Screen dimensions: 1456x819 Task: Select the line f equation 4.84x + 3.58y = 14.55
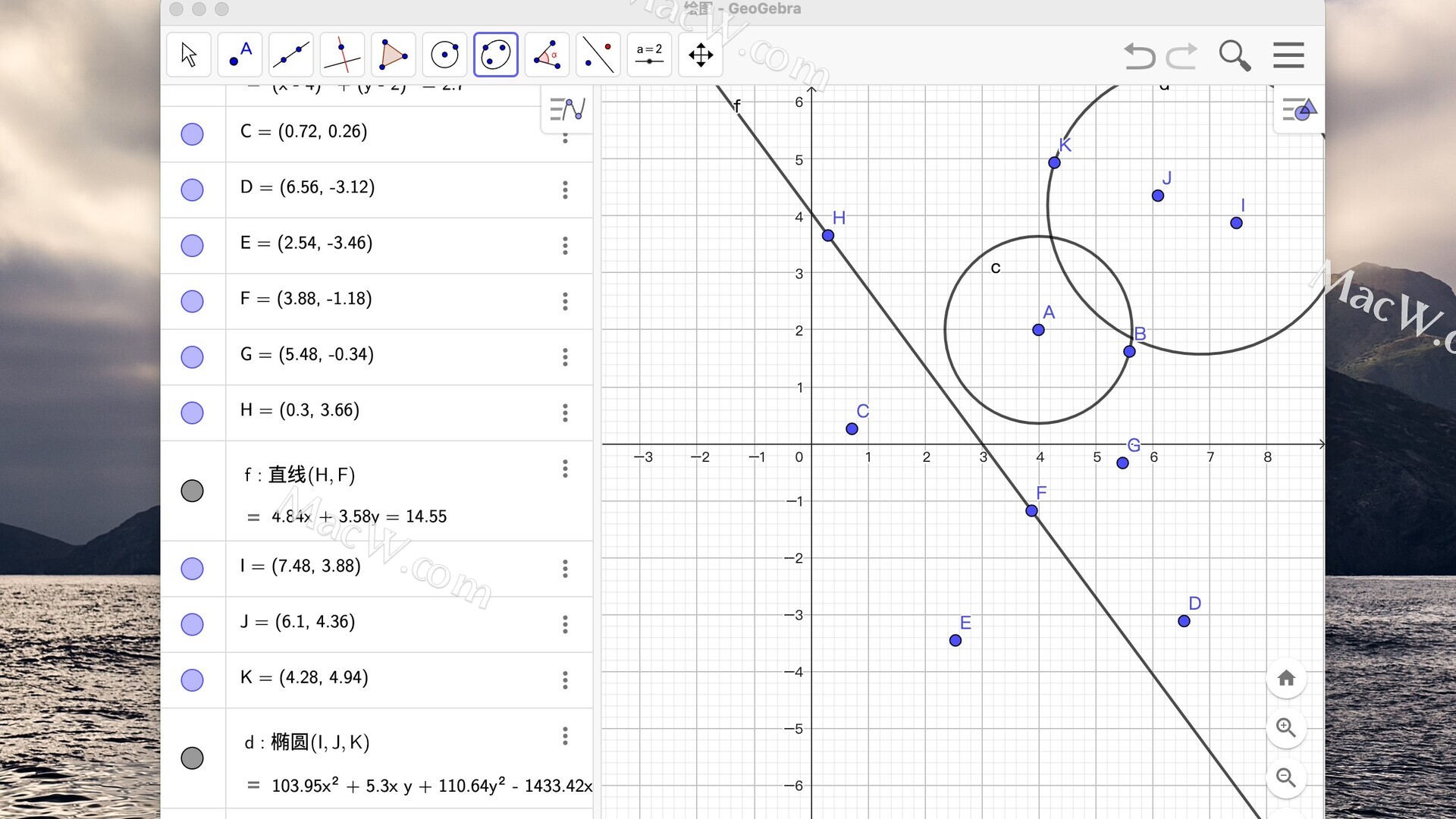click(359, 516)
